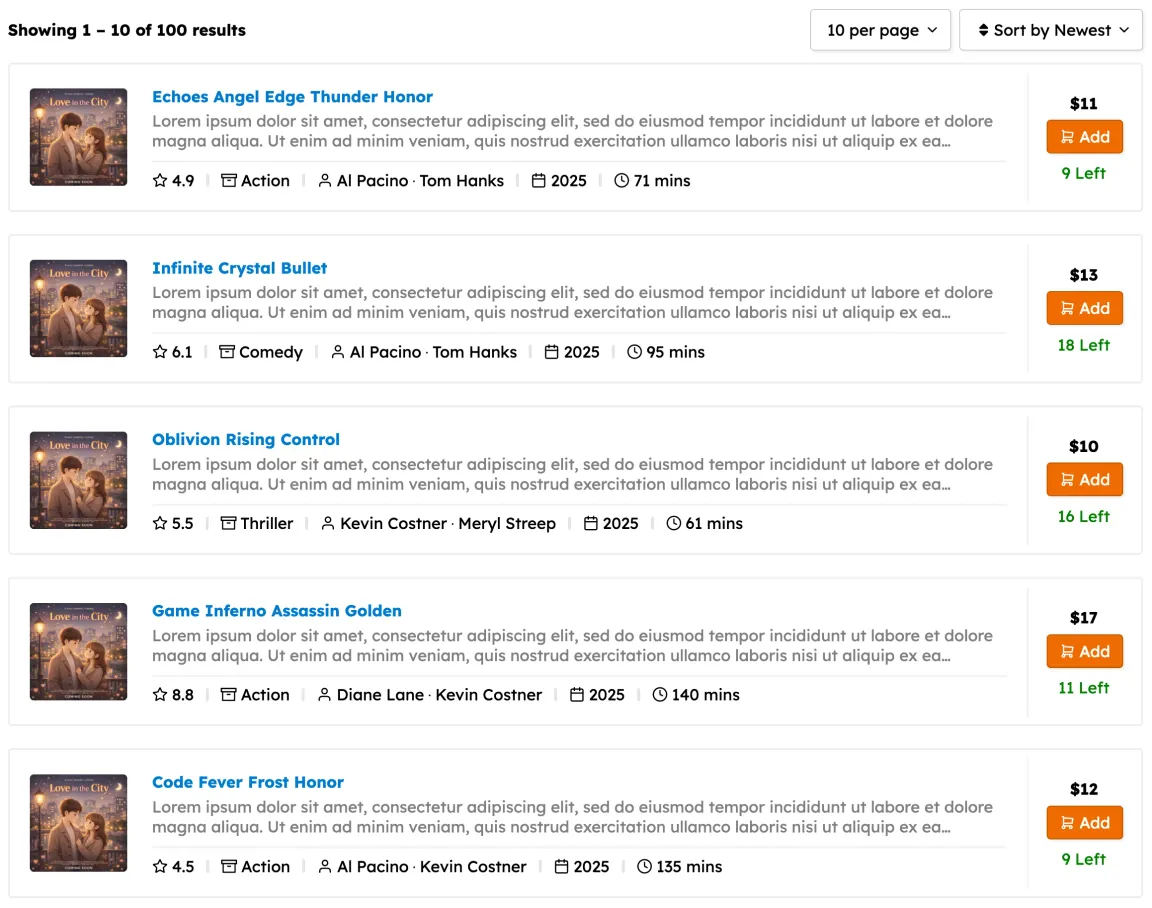Image resolution: width=1152 pixels, height=908 pixels.
Task: Click the calendar icon in Infinite Crystal Bullet row
Action: (552, 352)
